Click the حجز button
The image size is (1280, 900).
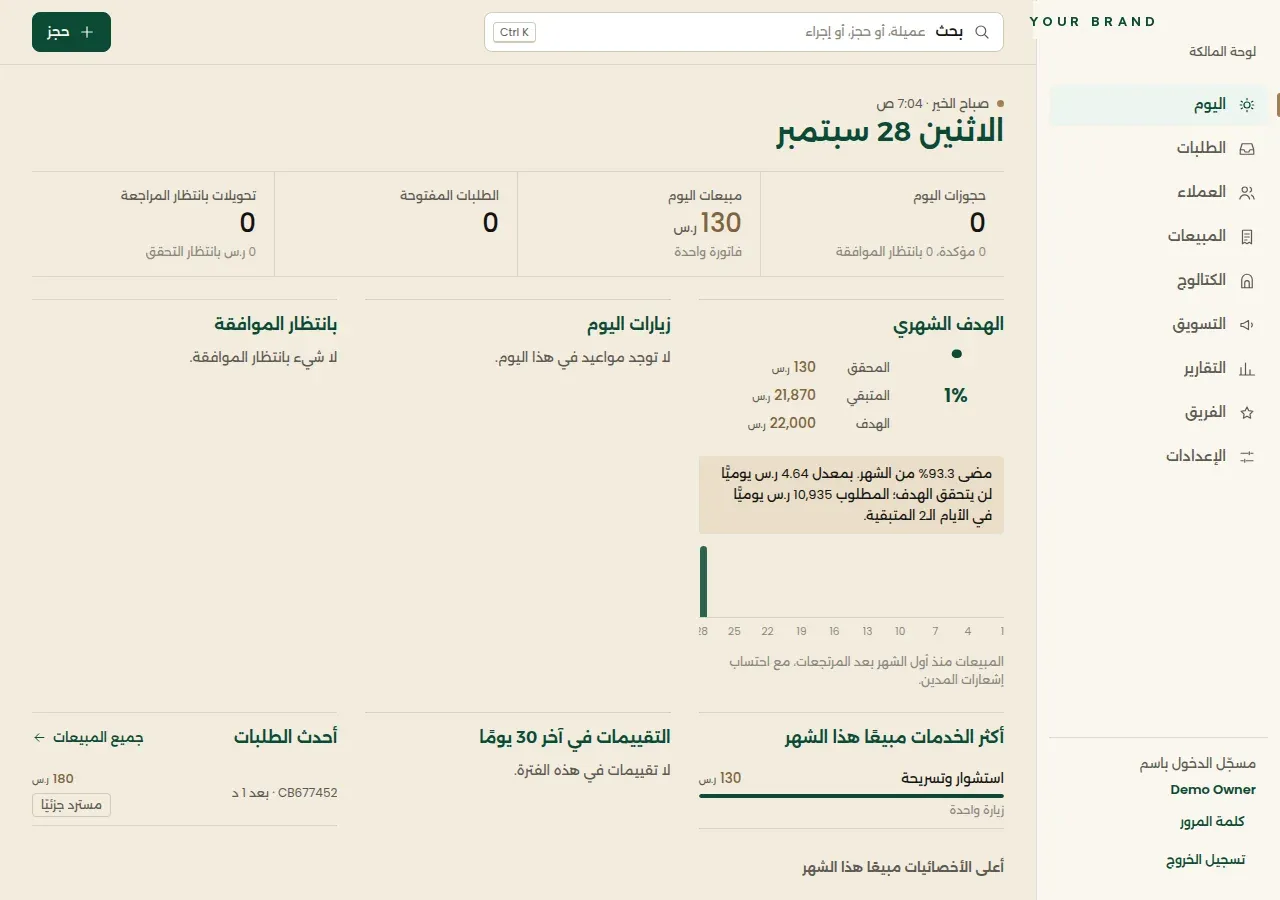click(x=71, y=32)
